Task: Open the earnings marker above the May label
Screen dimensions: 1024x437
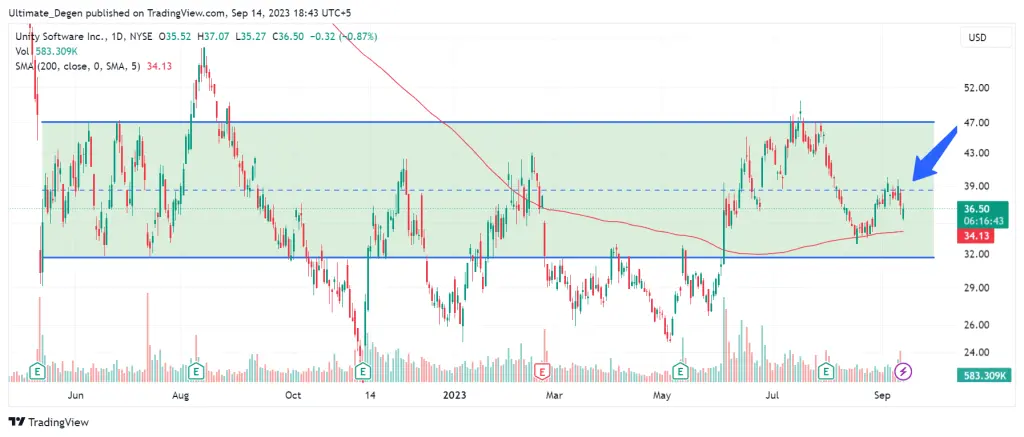Action: pos(681,372)
